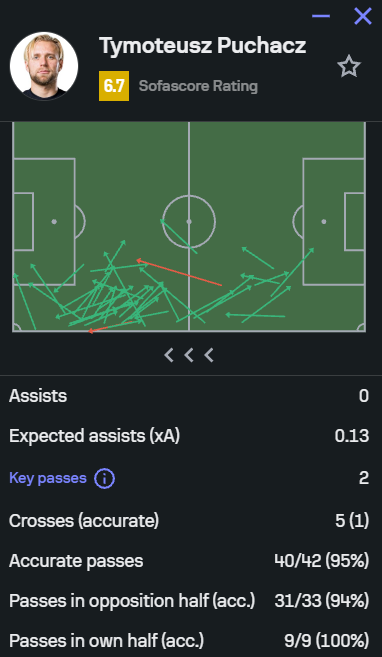Select the long red inaccurate pass arrow
The width and height of the screenshot is (382, 657).
tap(179, 273)
